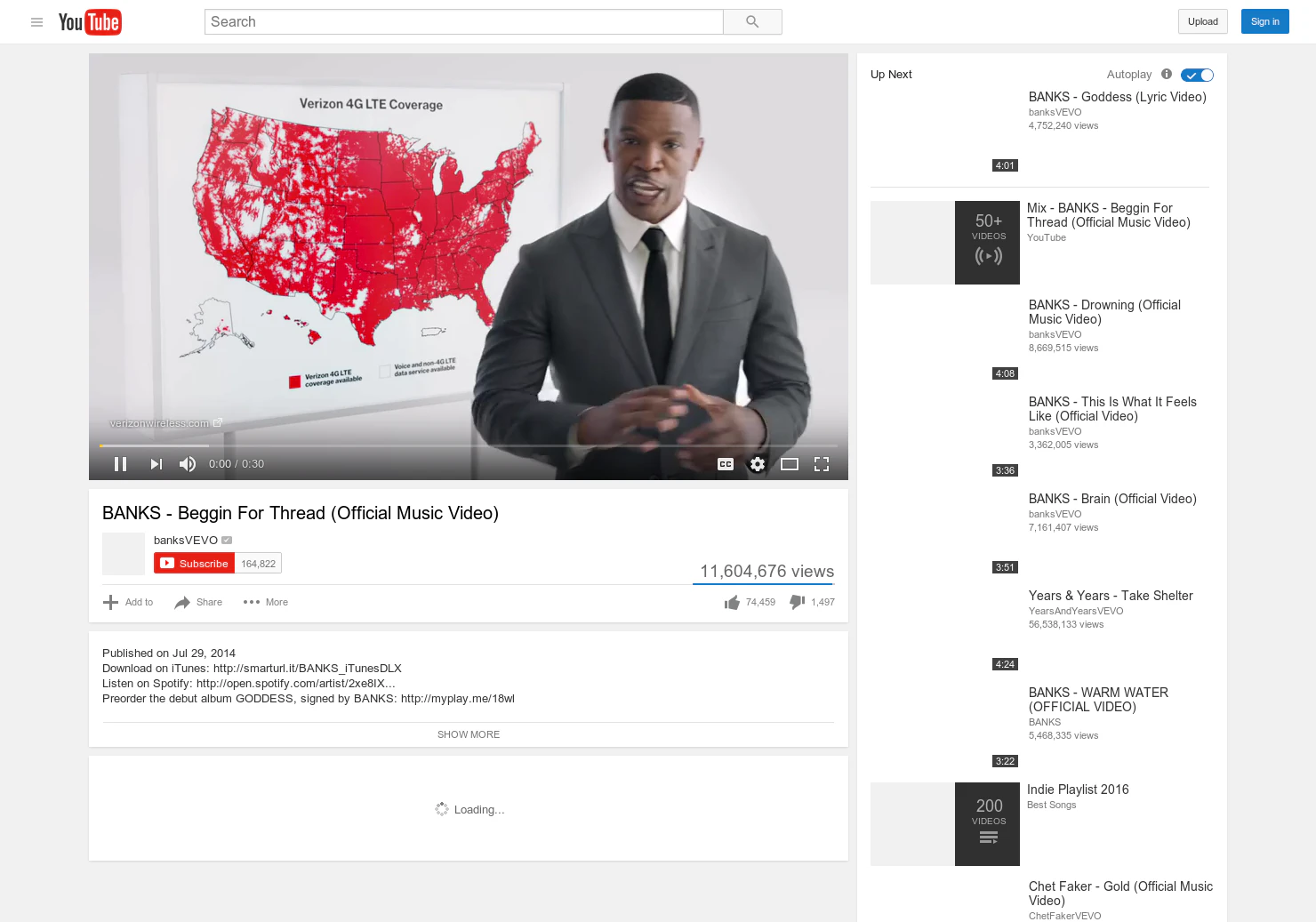The height and width of the screenshot is (922, 1316).
Task: Open BANKS - Drowning video title
Action: click(1104, 312)
